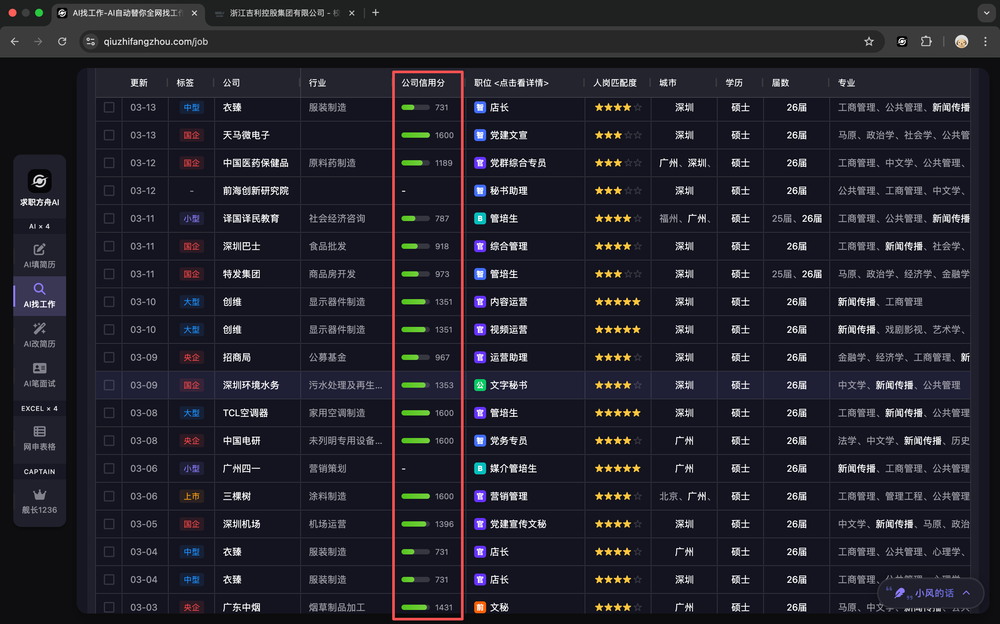Check the box next to 三棵树
Viewport: 1000px width, 624px height.
pos(109,496)
